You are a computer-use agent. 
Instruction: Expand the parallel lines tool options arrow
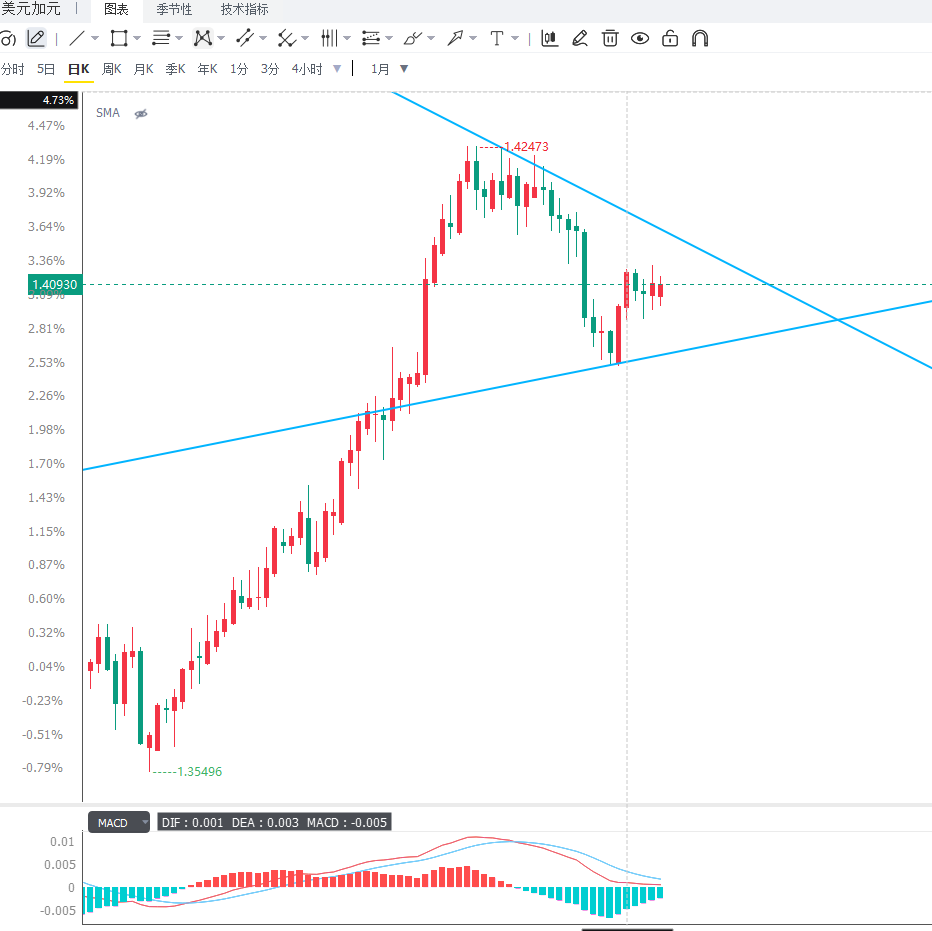click(179, 39)
